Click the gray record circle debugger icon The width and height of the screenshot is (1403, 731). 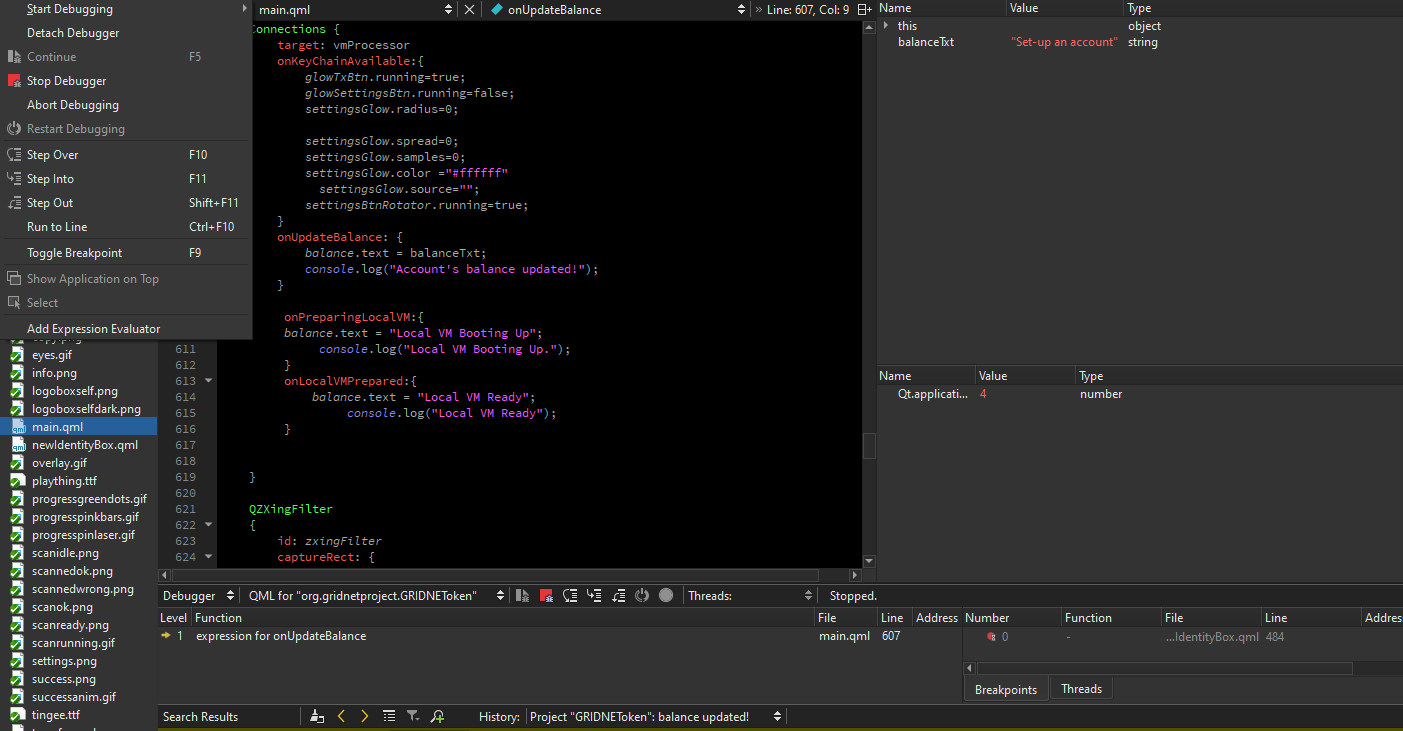coord(666,595)
